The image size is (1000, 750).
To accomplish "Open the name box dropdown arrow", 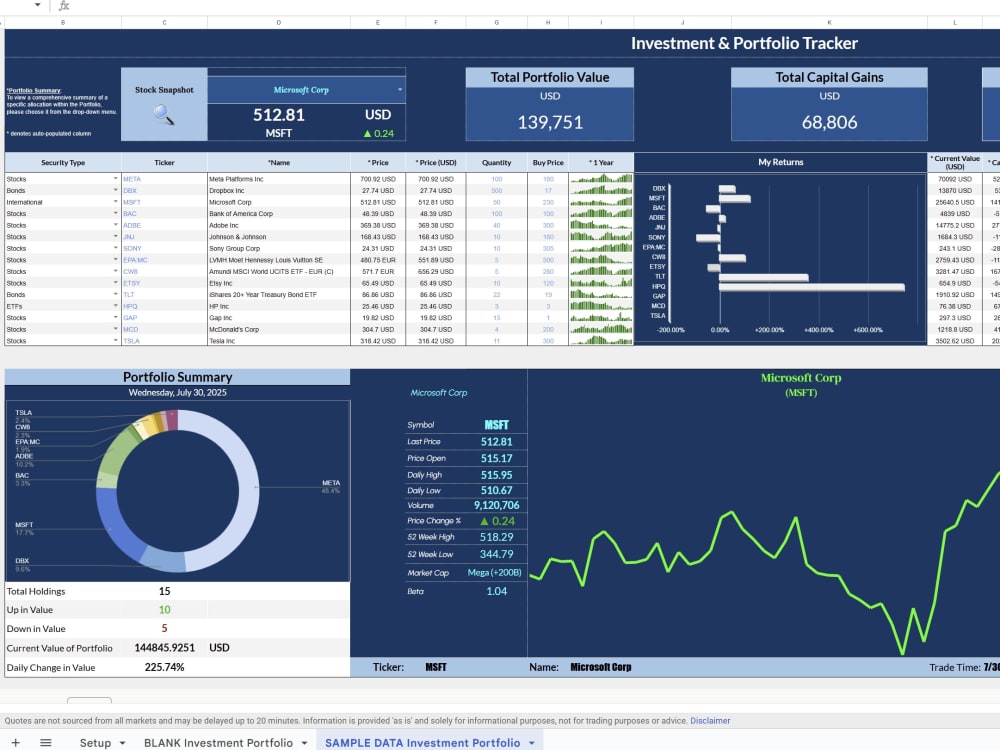I will 38,5.
